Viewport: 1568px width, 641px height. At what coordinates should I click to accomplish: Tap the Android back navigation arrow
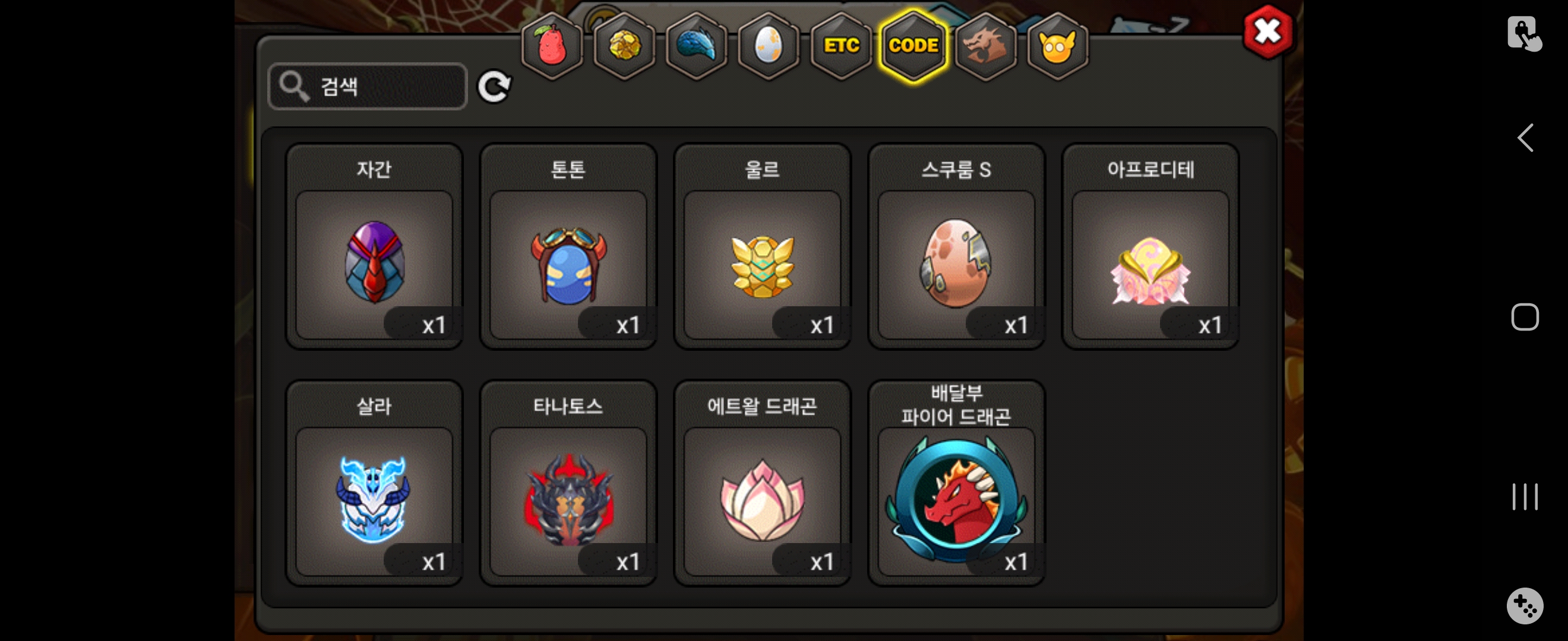tap(1524, 138)
